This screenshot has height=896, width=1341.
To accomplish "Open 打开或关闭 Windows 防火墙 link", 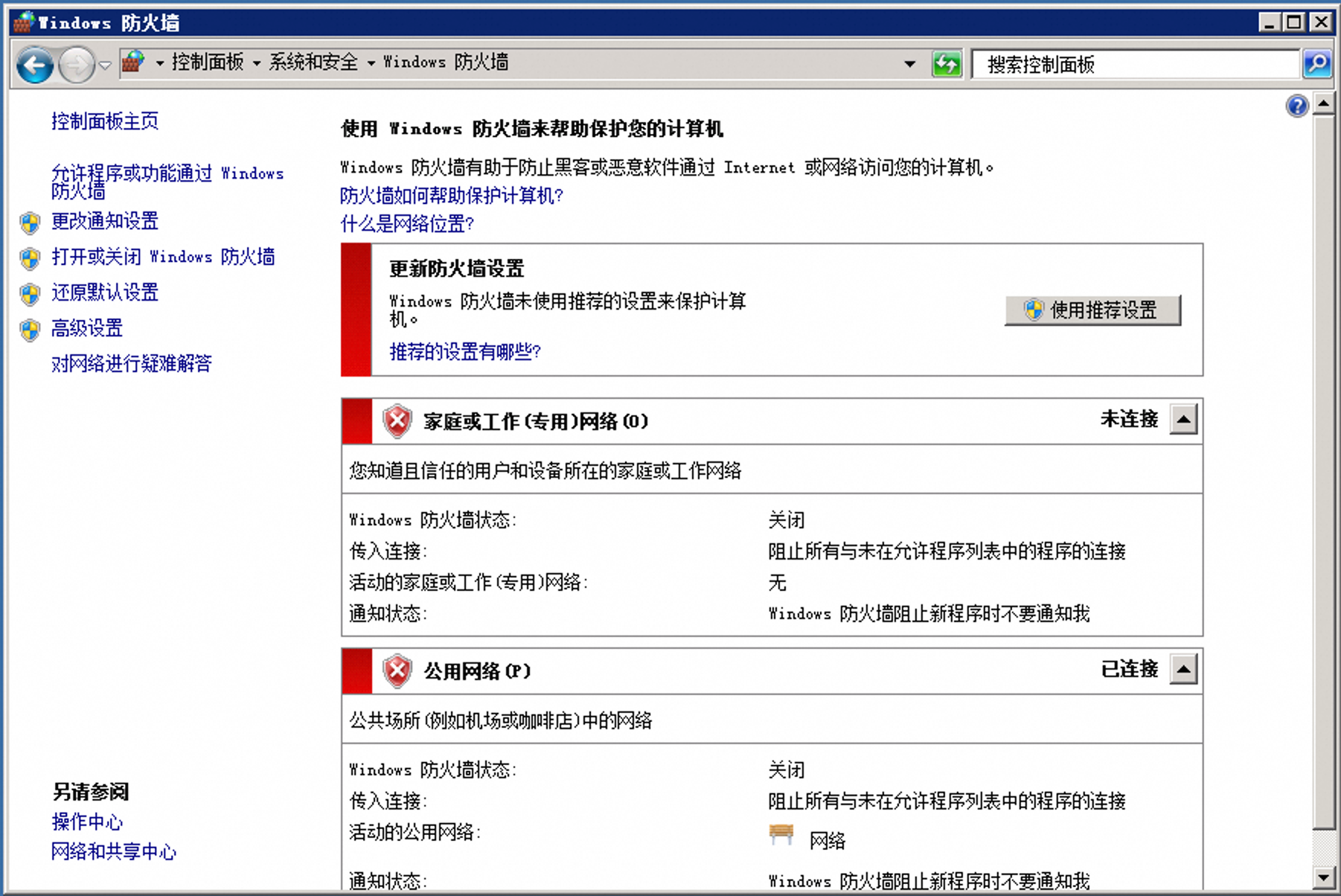I will (163, 257).
